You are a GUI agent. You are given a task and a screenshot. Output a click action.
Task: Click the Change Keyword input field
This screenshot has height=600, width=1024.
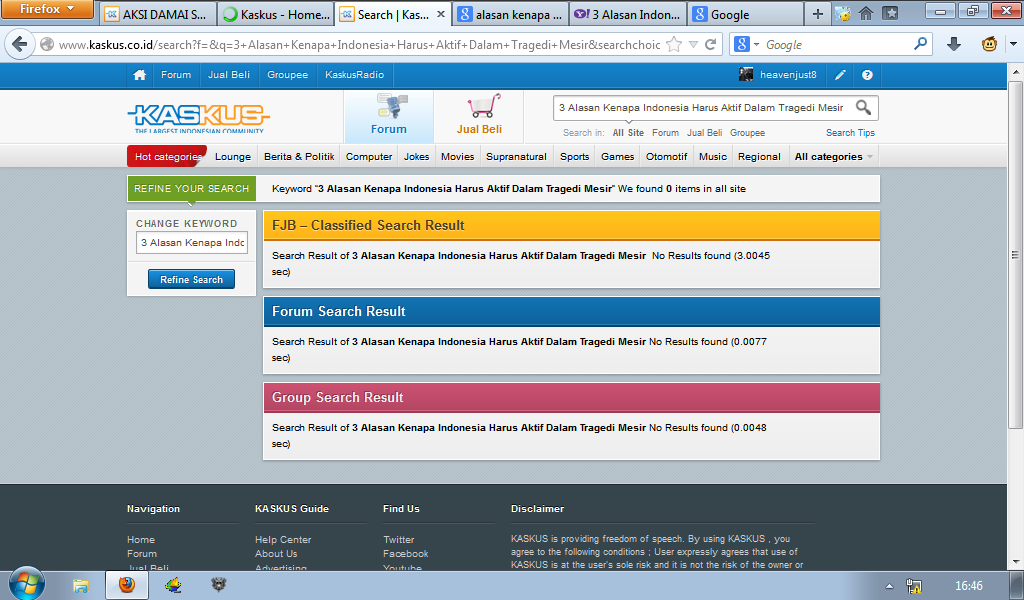(192, 243)
